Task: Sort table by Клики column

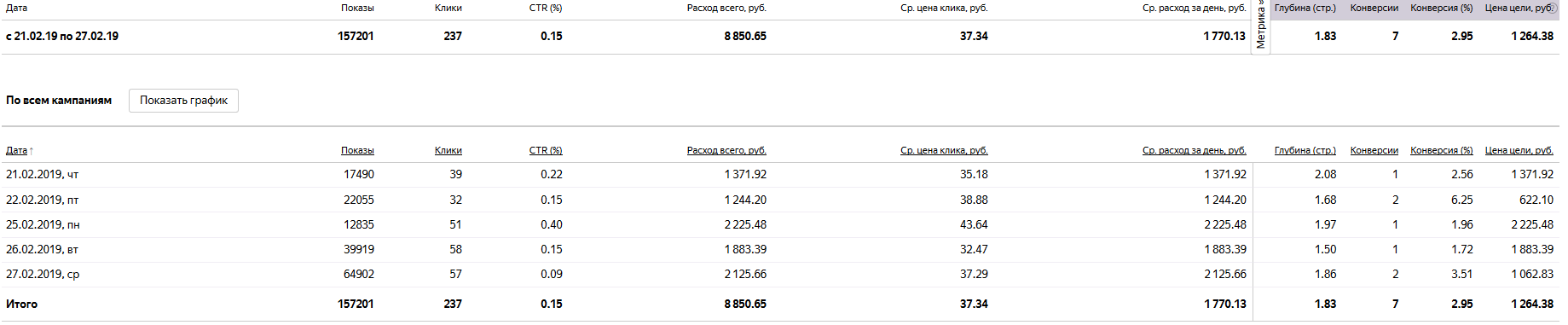Action: pyautogui.click(x=448, y=150)
